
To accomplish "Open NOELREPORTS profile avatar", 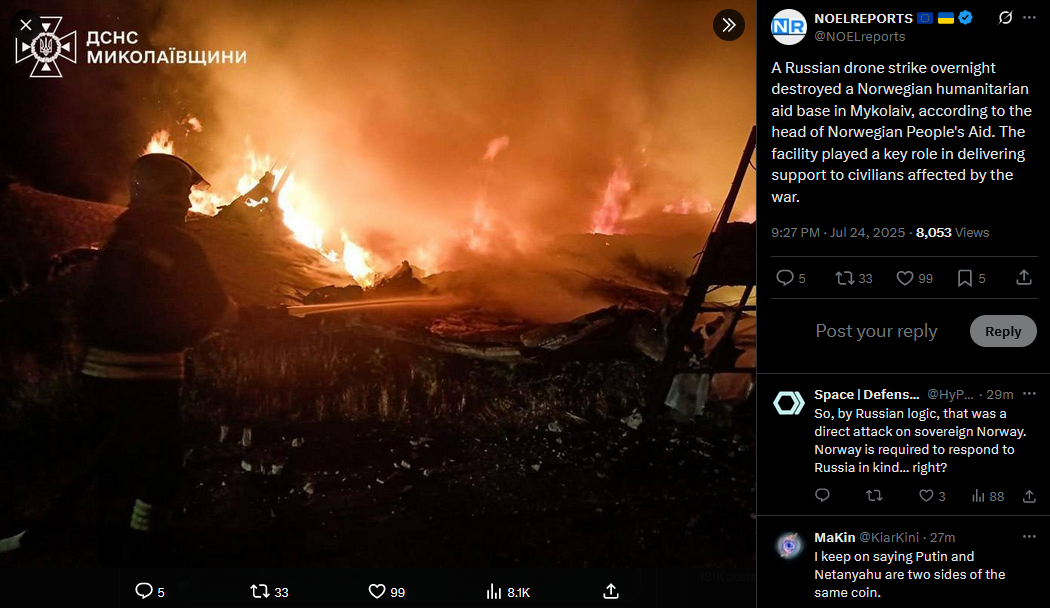I will 789,27.
